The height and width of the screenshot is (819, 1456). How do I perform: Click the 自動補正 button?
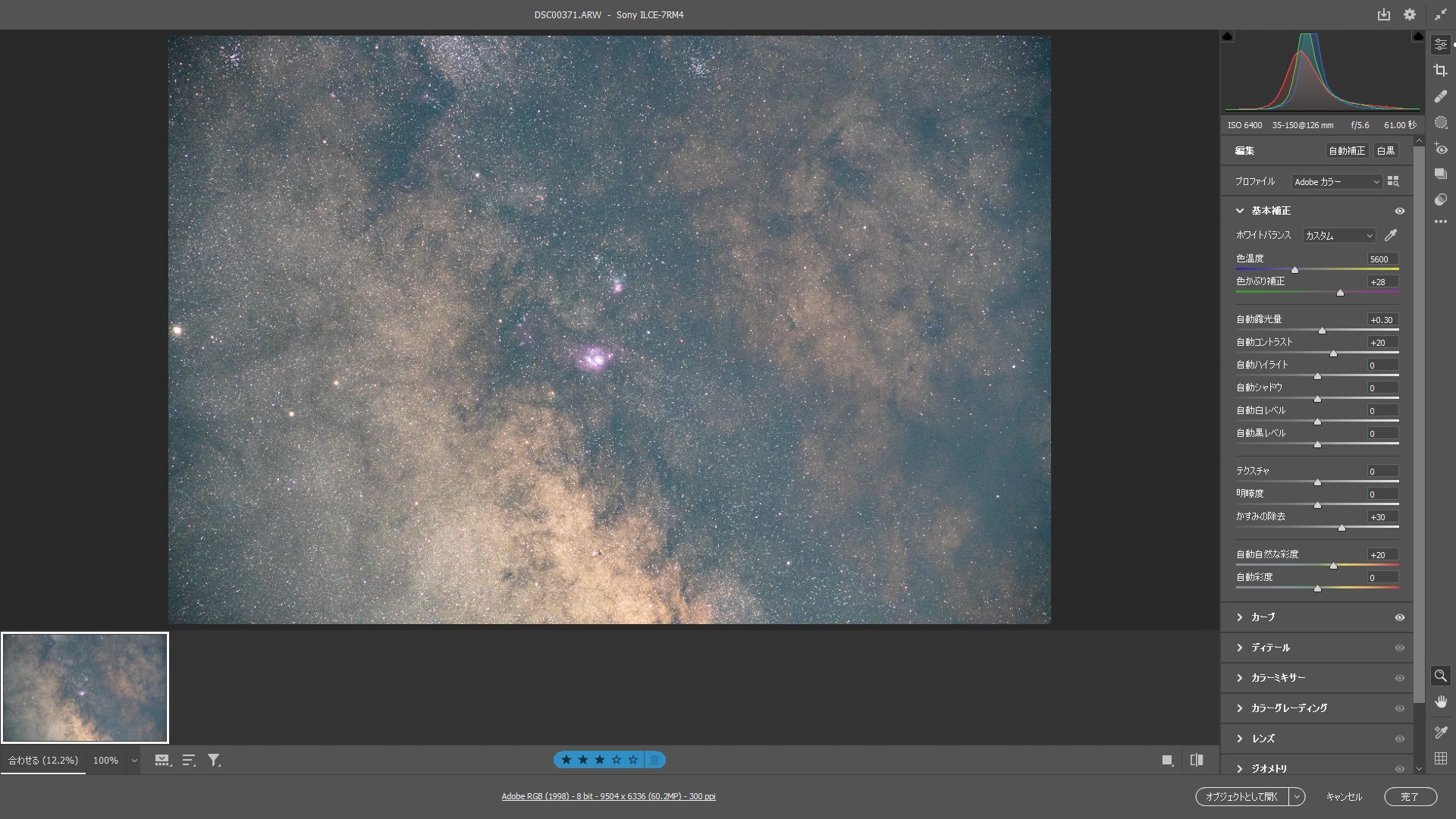click(1346, 151)
